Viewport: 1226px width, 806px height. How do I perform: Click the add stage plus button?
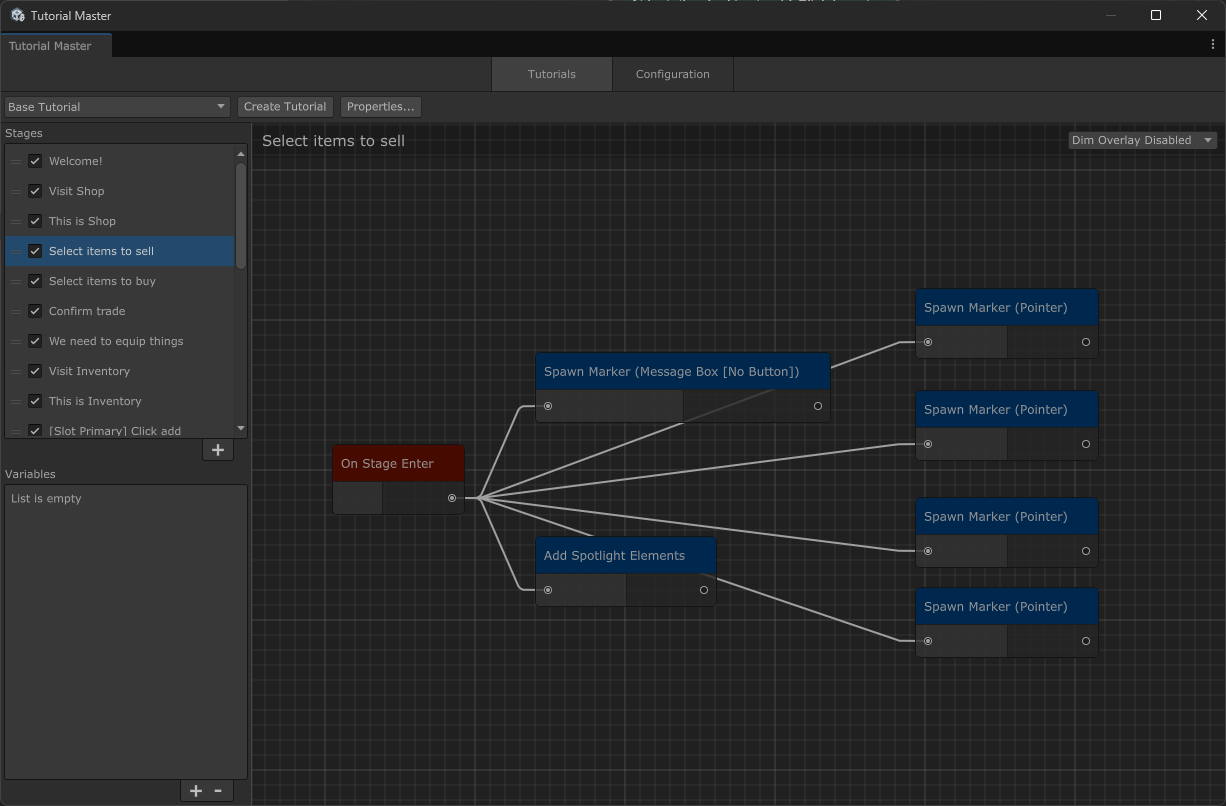pyautogui.click(x=218, y=450)
